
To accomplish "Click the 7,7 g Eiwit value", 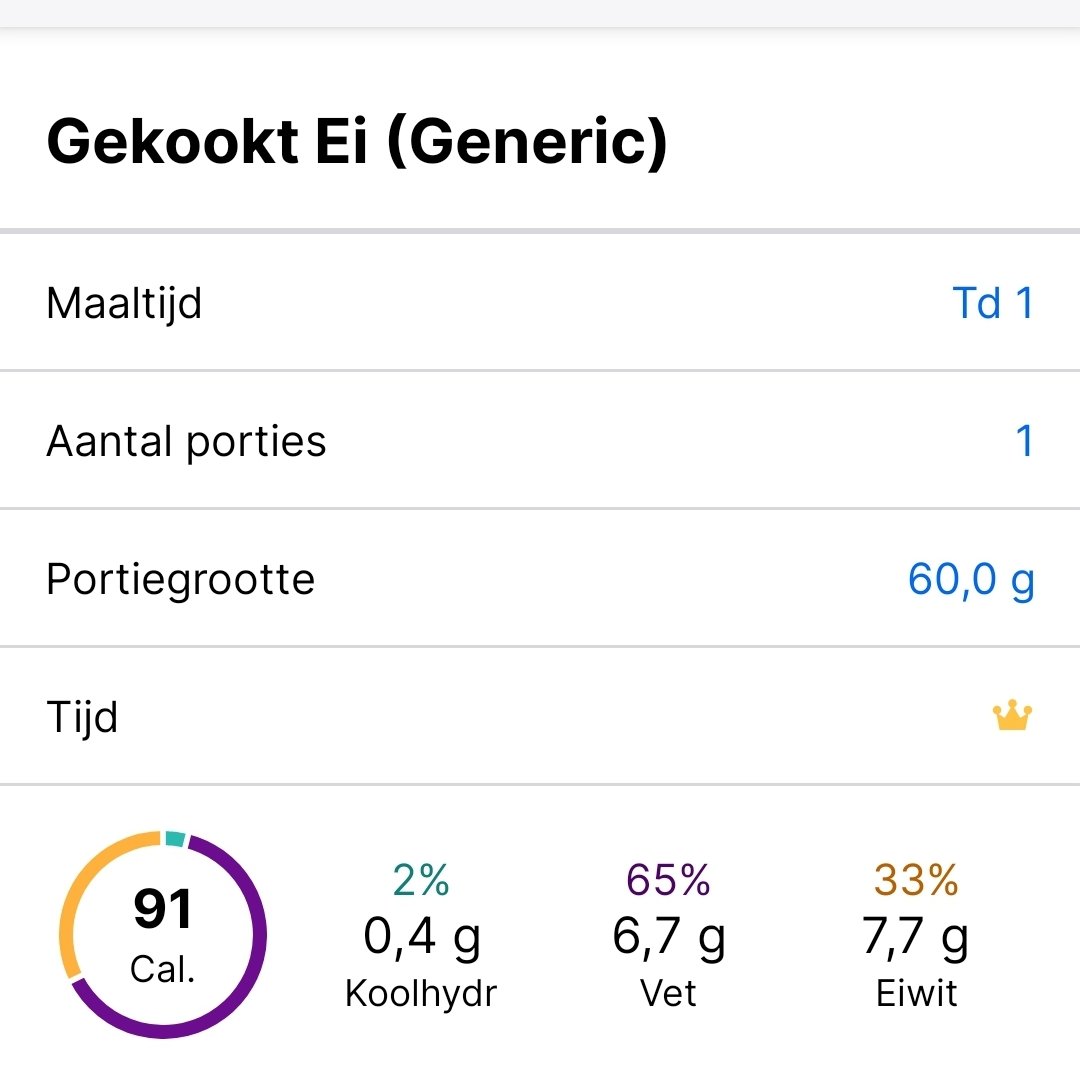I will click(916, 937).
